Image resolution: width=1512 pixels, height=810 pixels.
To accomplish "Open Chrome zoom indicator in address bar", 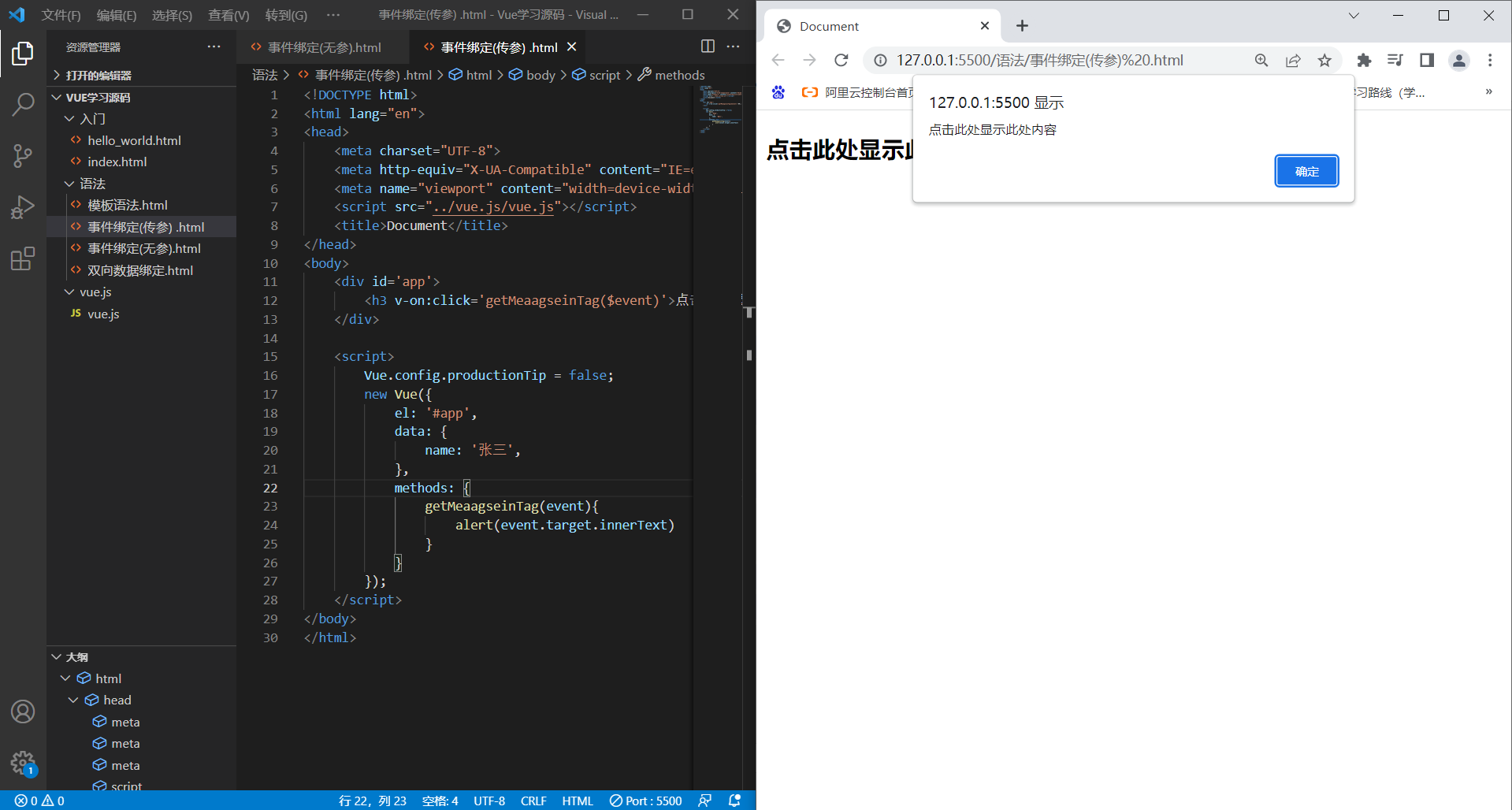I will coord(1261,60).
